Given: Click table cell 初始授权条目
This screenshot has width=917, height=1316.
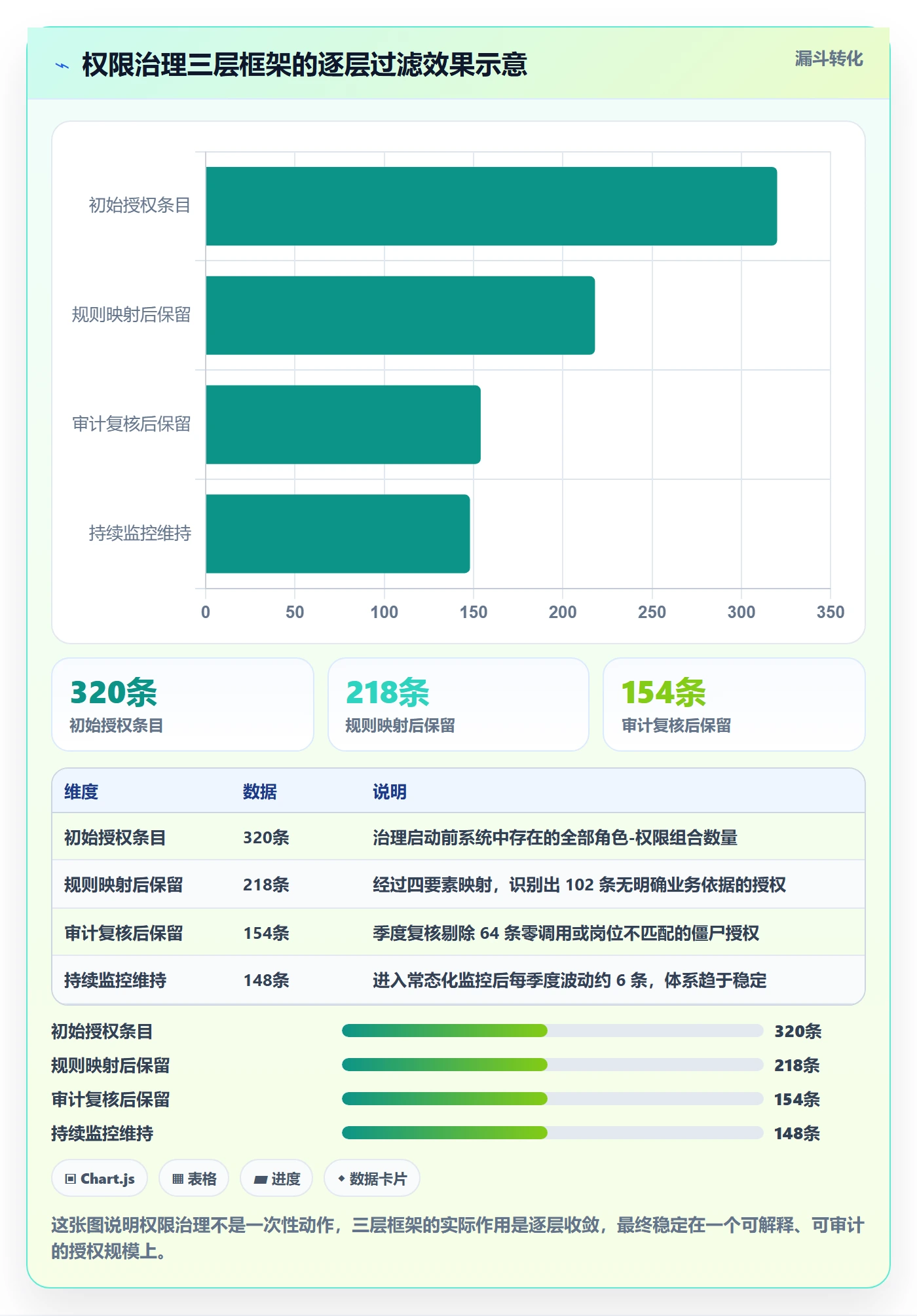Looking at the screenshot, I should (115, 837).
